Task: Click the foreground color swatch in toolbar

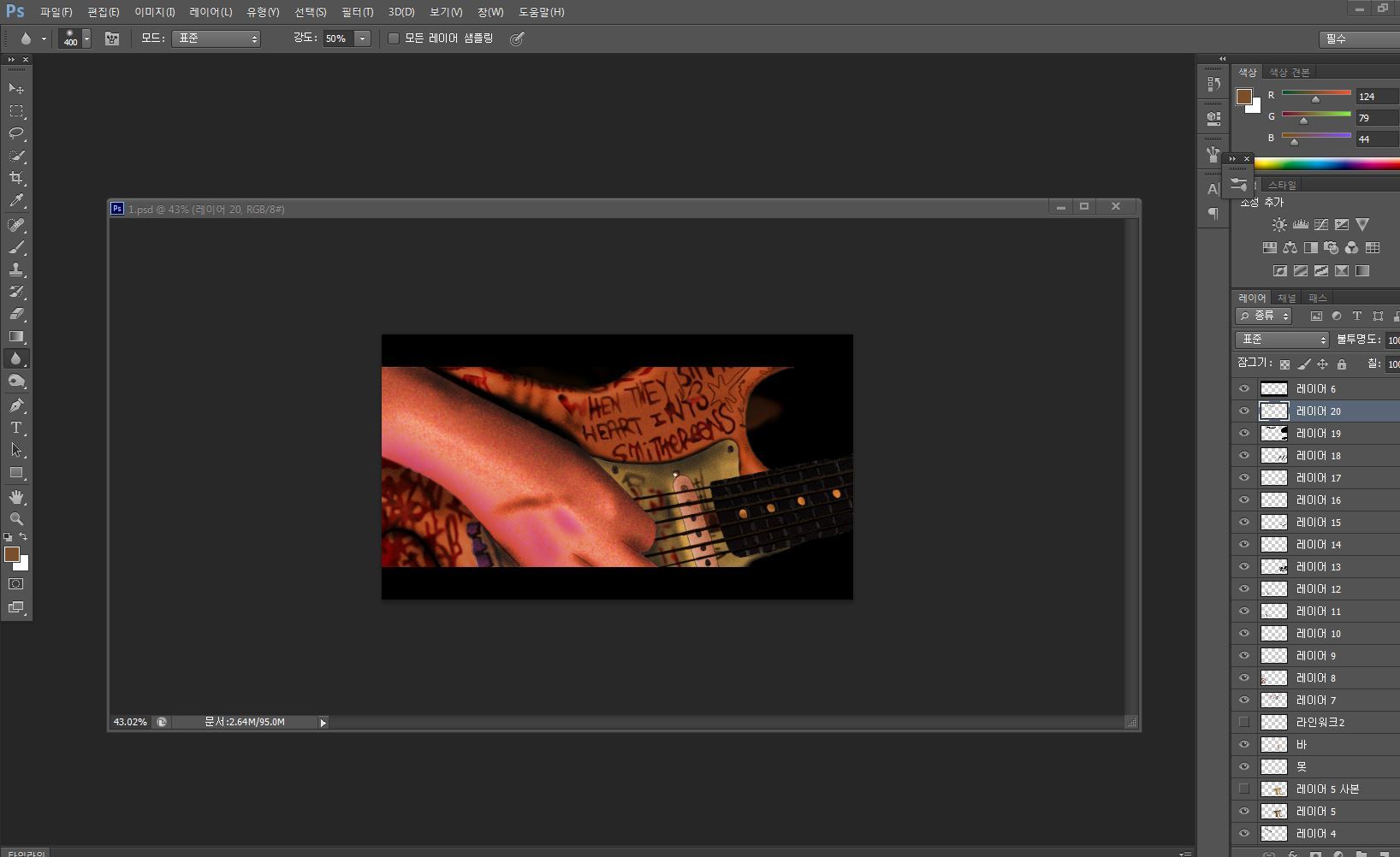Action: coord(11,554)
